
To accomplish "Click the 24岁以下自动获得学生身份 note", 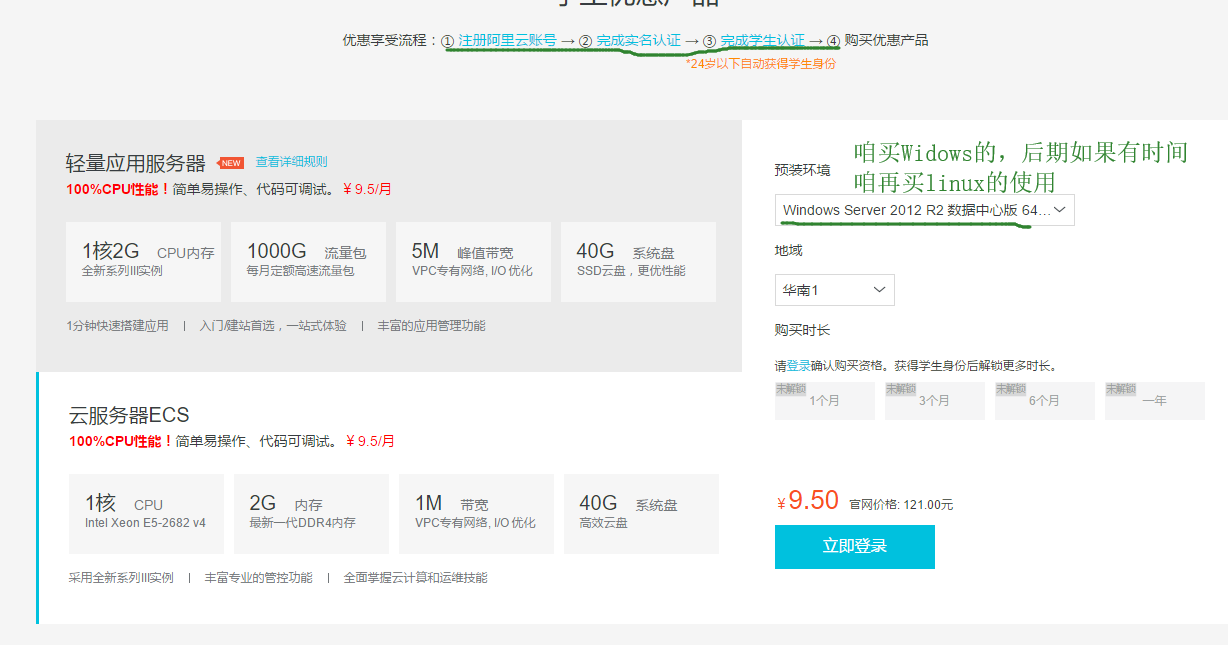I will (761, 64).
